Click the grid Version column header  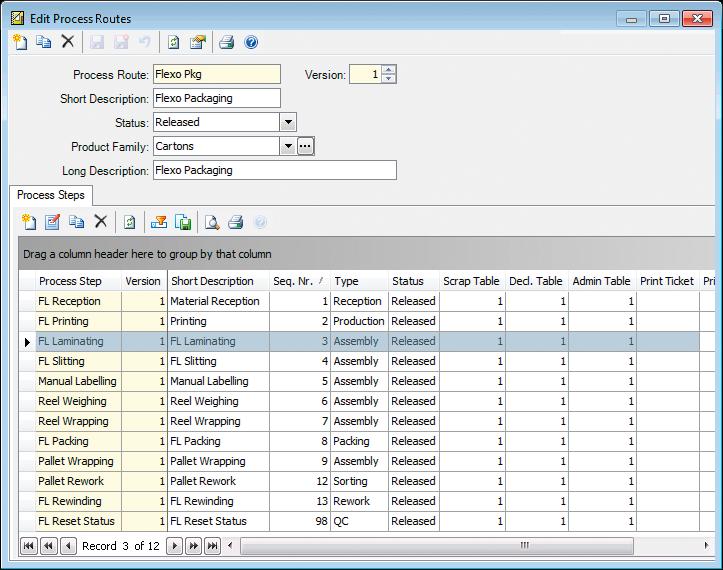click(144, 281)
